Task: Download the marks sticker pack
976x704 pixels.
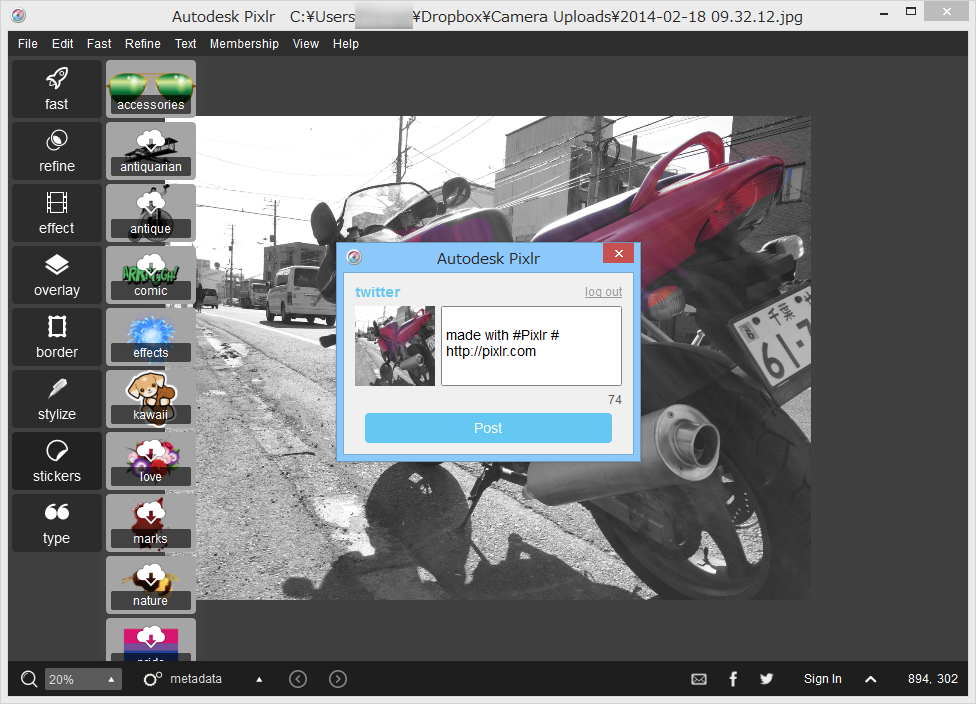Action: tap(151, 523)
